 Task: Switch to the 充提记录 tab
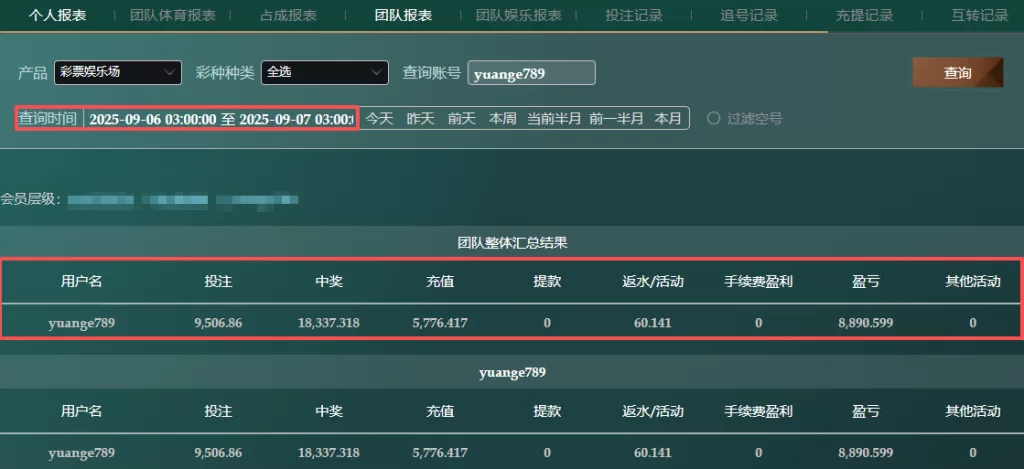(x=864, y=16)
